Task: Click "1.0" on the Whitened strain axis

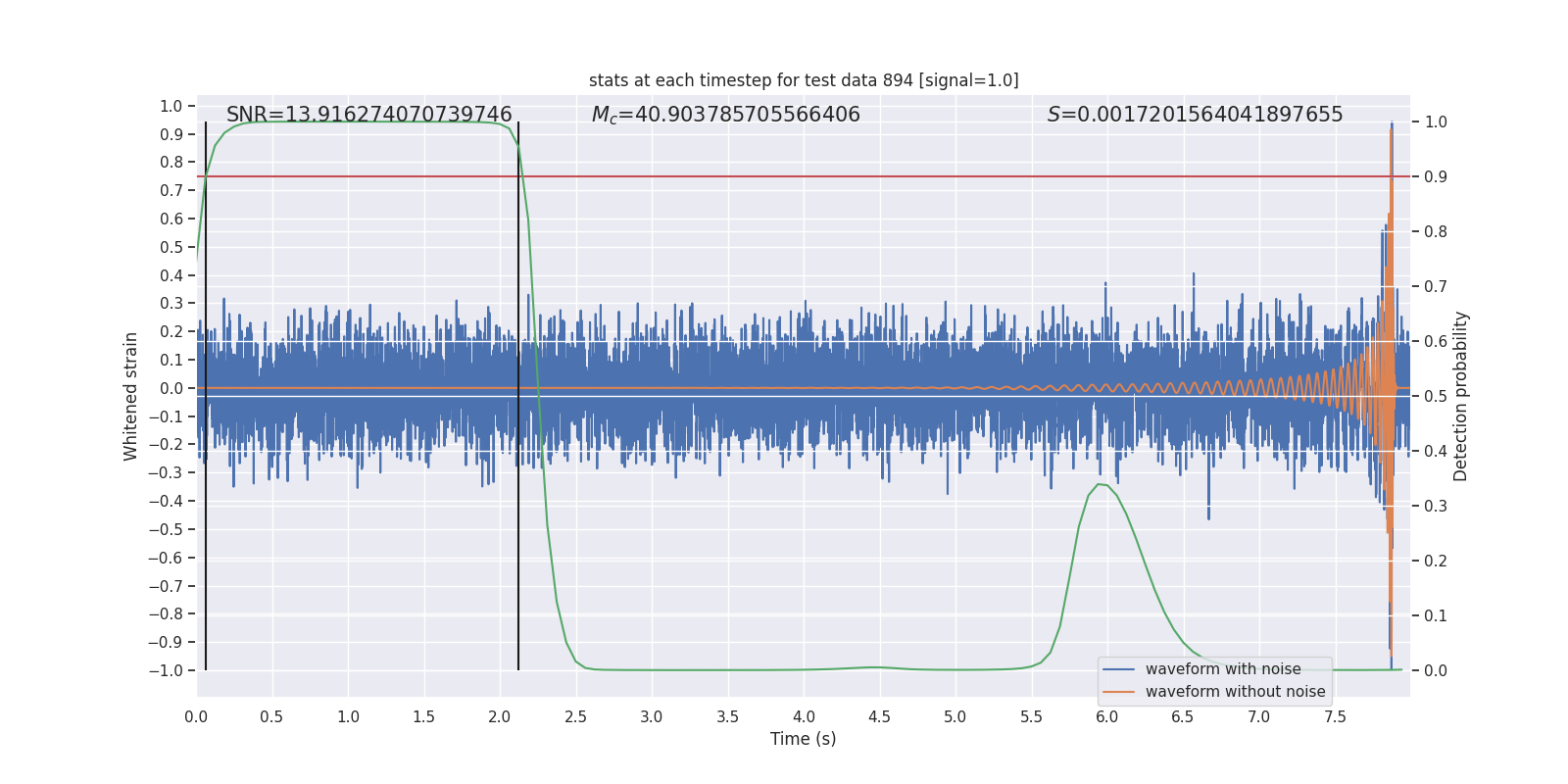Action: pos(171,106)
